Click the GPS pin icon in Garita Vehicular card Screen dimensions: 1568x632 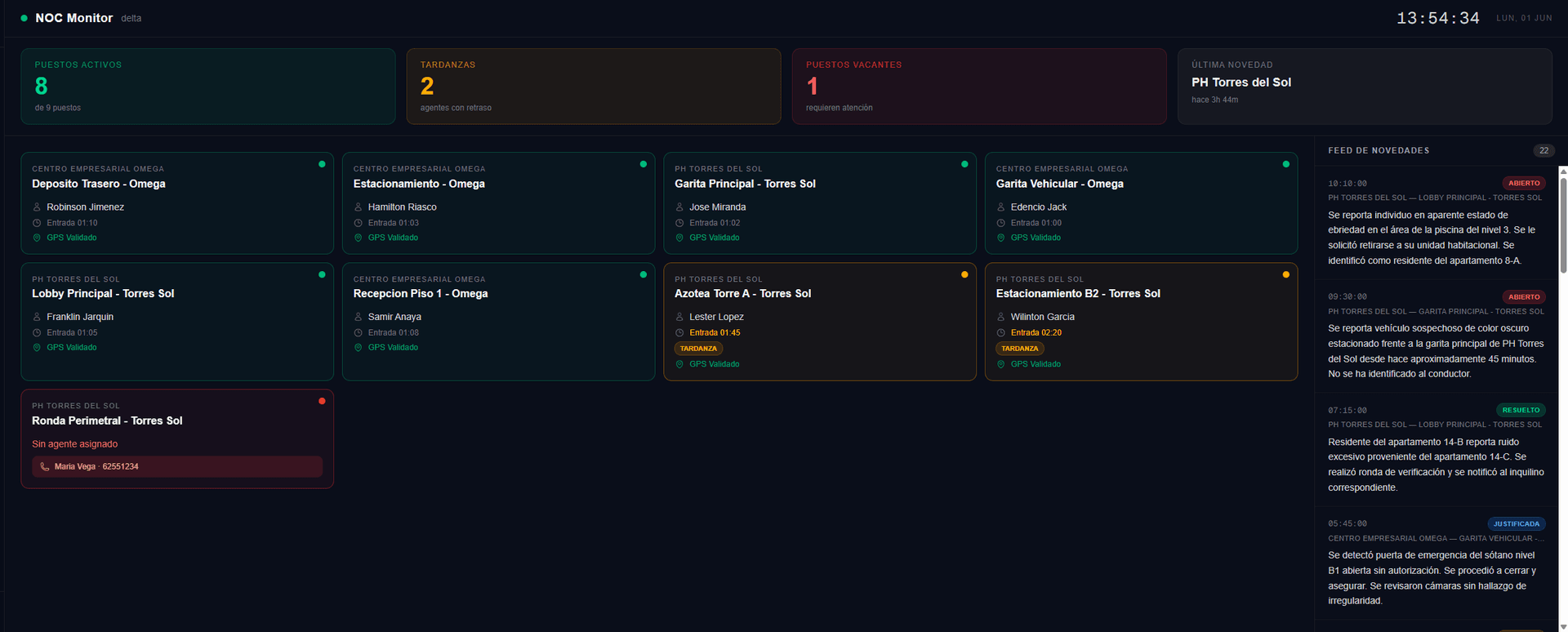1000,238
